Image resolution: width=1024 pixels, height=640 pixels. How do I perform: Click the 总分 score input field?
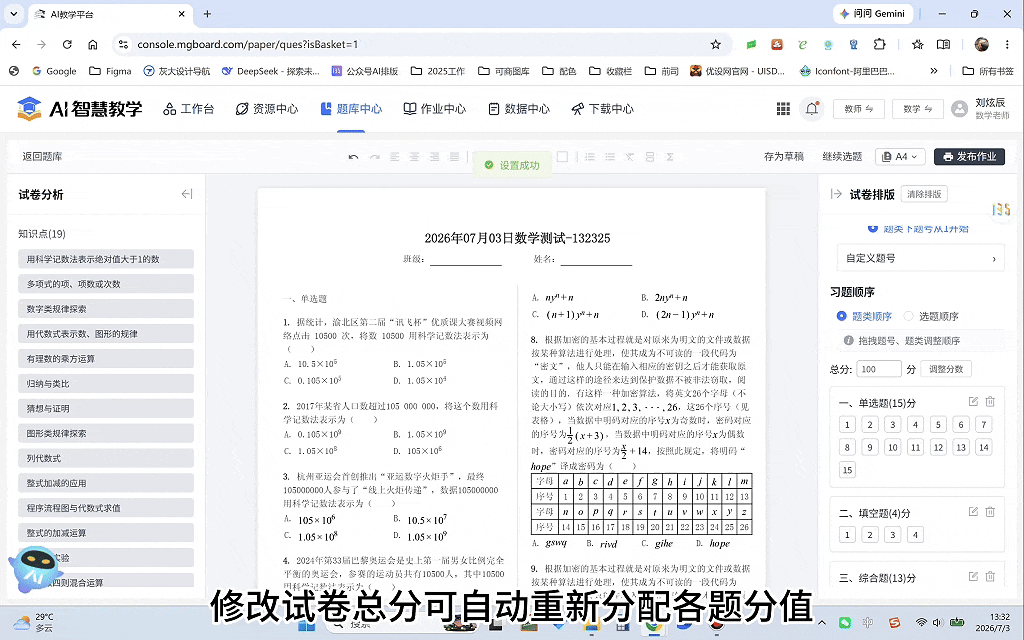(879, 369)
